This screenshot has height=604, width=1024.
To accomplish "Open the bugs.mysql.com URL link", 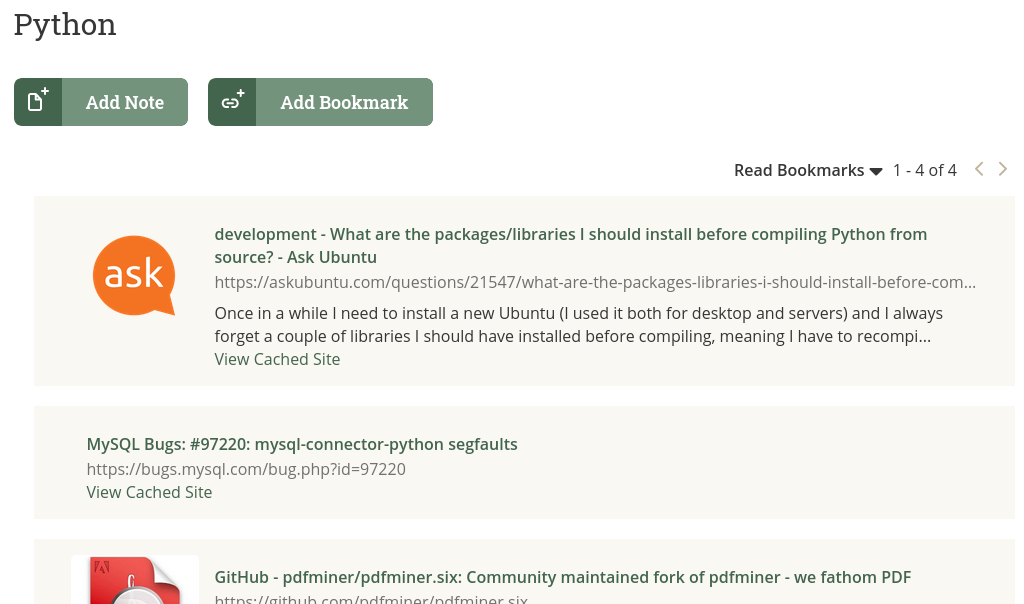I will coord(246,469).
